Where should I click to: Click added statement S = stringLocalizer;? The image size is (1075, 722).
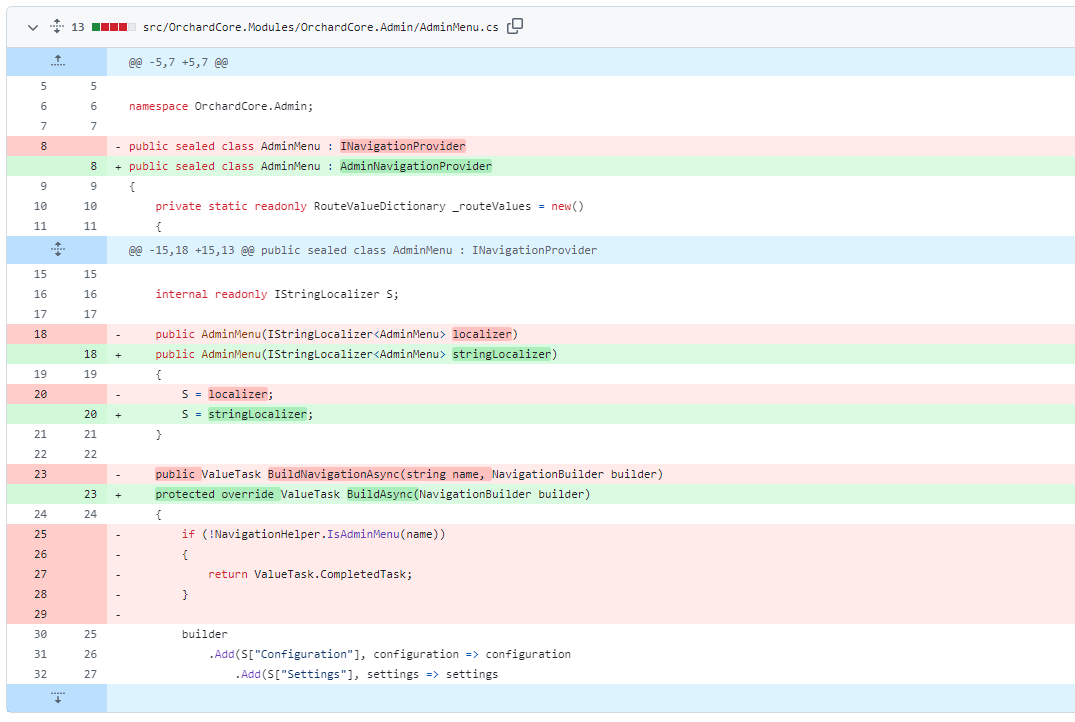tap(247, 414)
